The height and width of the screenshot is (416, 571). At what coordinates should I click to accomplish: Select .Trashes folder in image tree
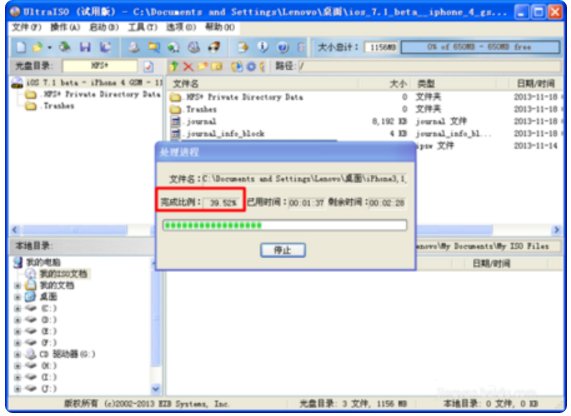pyautogui.click(x=59, y=106)
